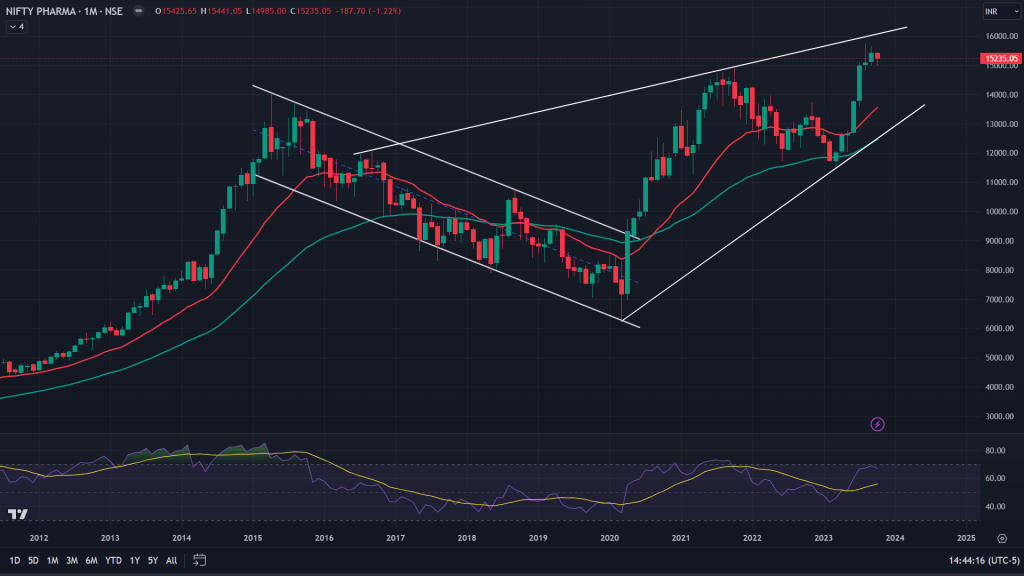Set the chart range to 5Y
Image resolution: width=1024 pixels, height=576 pixels.
coord(152,560)
